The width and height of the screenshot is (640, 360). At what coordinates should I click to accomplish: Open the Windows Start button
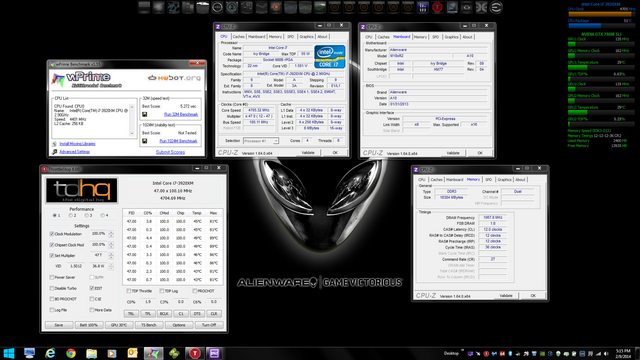pos(9,353)
